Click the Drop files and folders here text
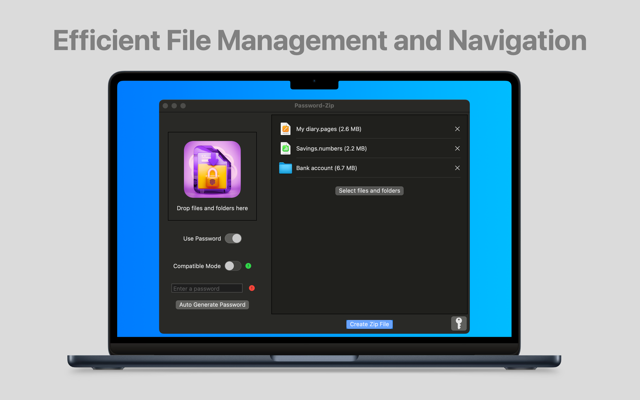Image resolution: width=640 pixels, height=400 pixels. coord(212,208)
